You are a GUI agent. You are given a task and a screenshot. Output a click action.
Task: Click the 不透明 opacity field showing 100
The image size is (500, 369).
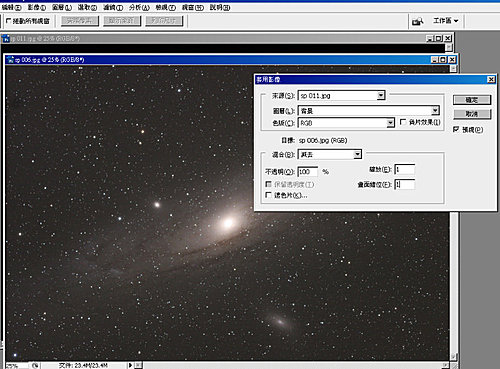tap(307, 172)
